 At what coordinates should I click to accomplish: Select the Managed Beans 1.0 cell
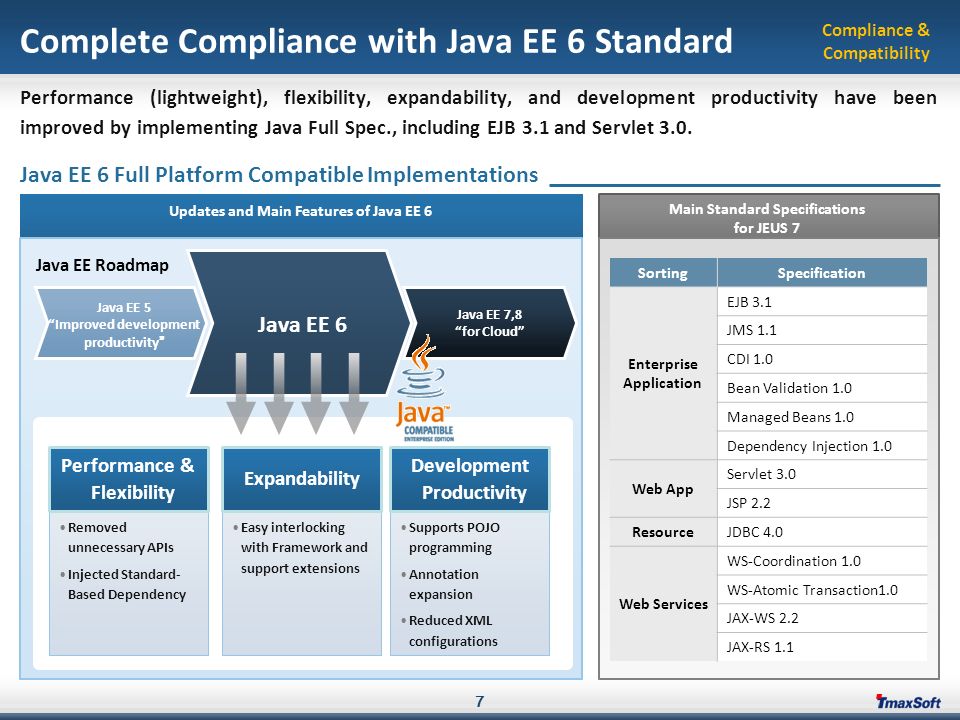click(x=822, y=417)
